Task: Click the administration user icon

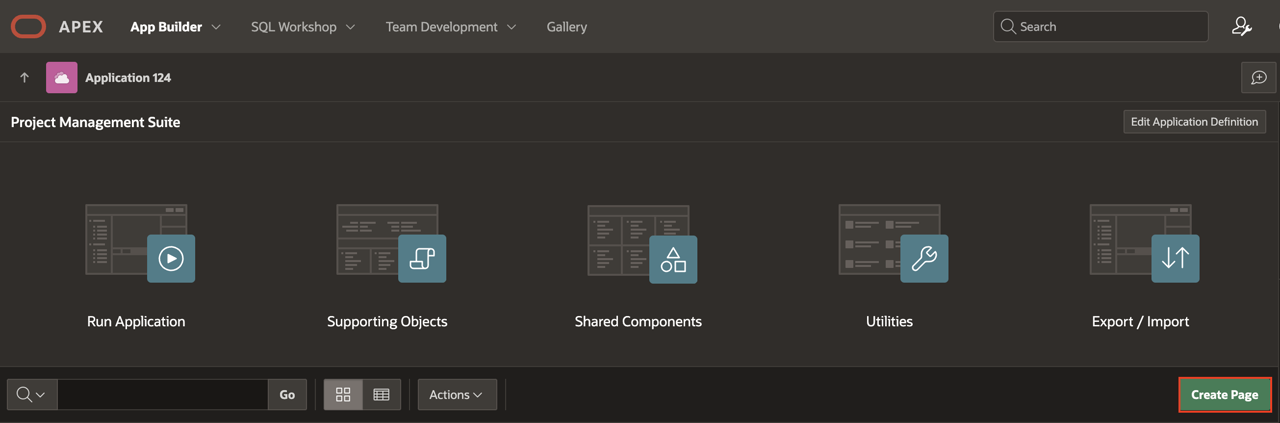Action: click(1241, 27)
